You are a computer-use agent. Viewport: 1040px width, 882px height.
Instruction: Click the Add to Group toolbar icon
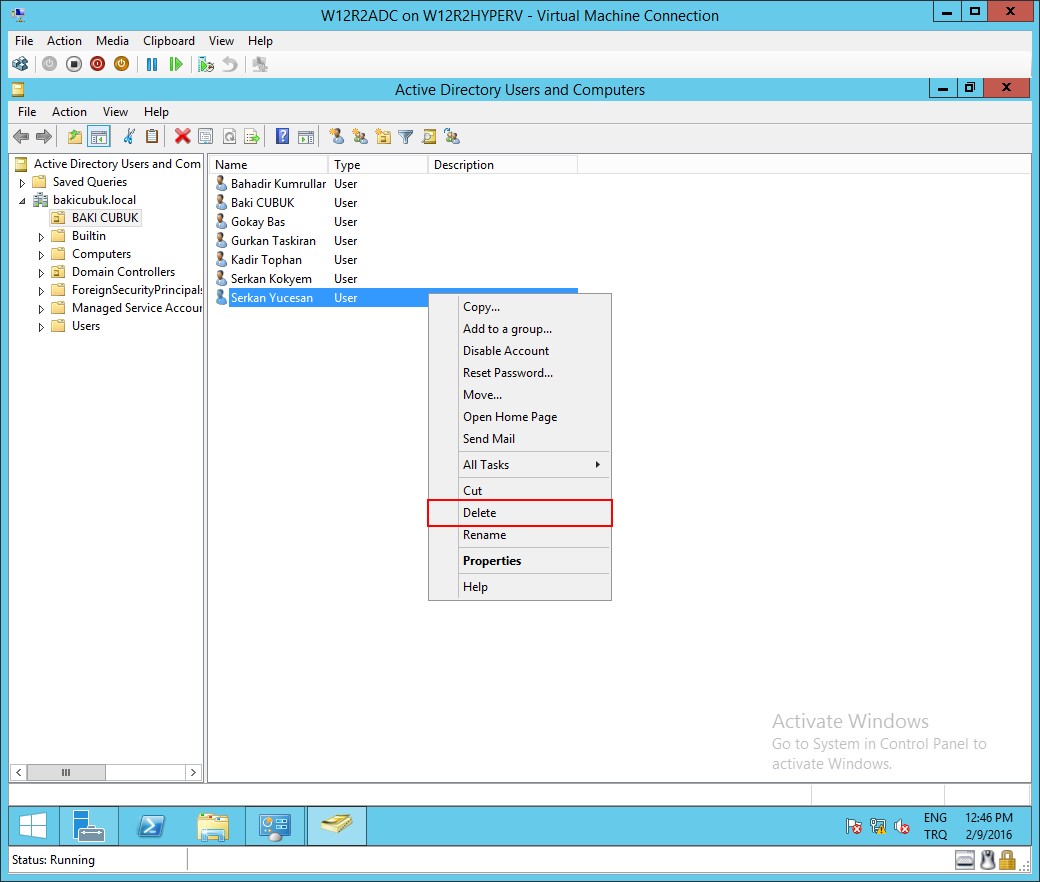pos(452,137)
